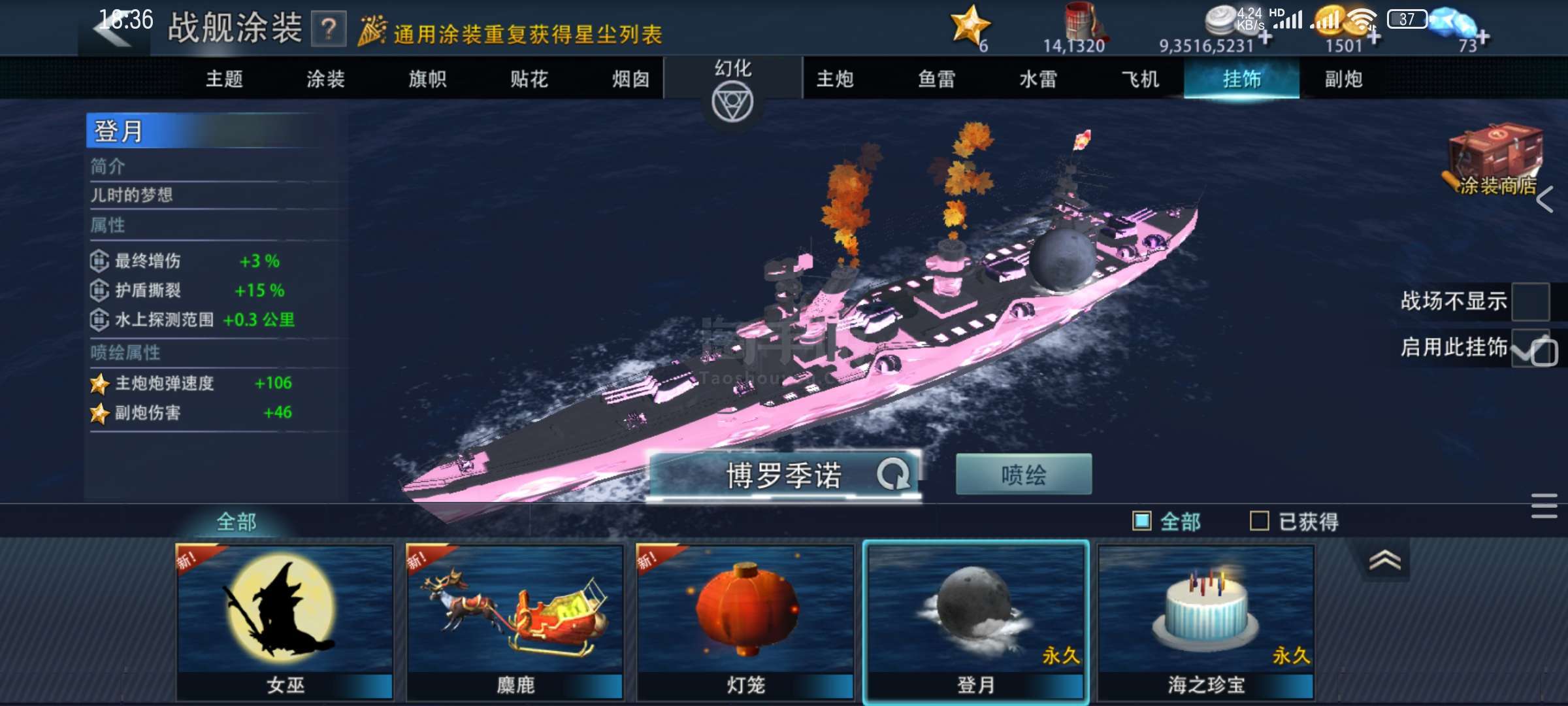Expand the right side panel arrow

(x=1546, y=200)
